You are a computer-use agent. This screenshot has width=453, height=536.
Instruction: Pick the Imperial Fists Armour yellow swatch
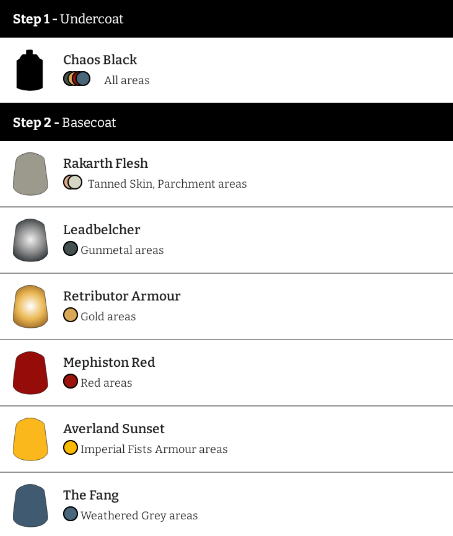pyautogui.click(x=70, y=447)
